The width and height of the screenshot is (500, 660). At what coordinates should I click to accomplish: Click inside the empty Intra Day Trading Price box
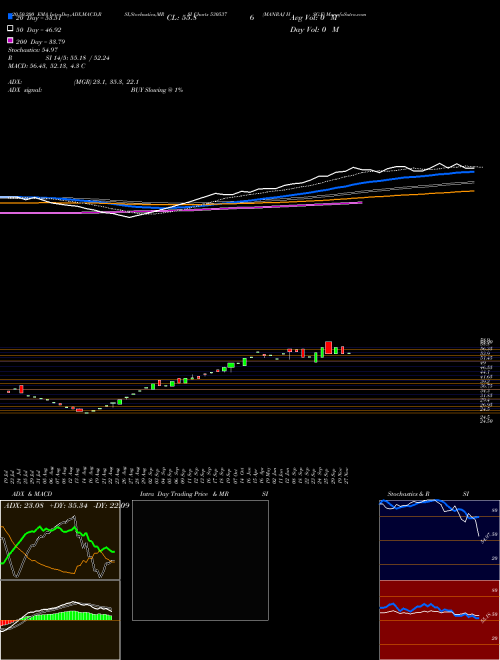200,560
